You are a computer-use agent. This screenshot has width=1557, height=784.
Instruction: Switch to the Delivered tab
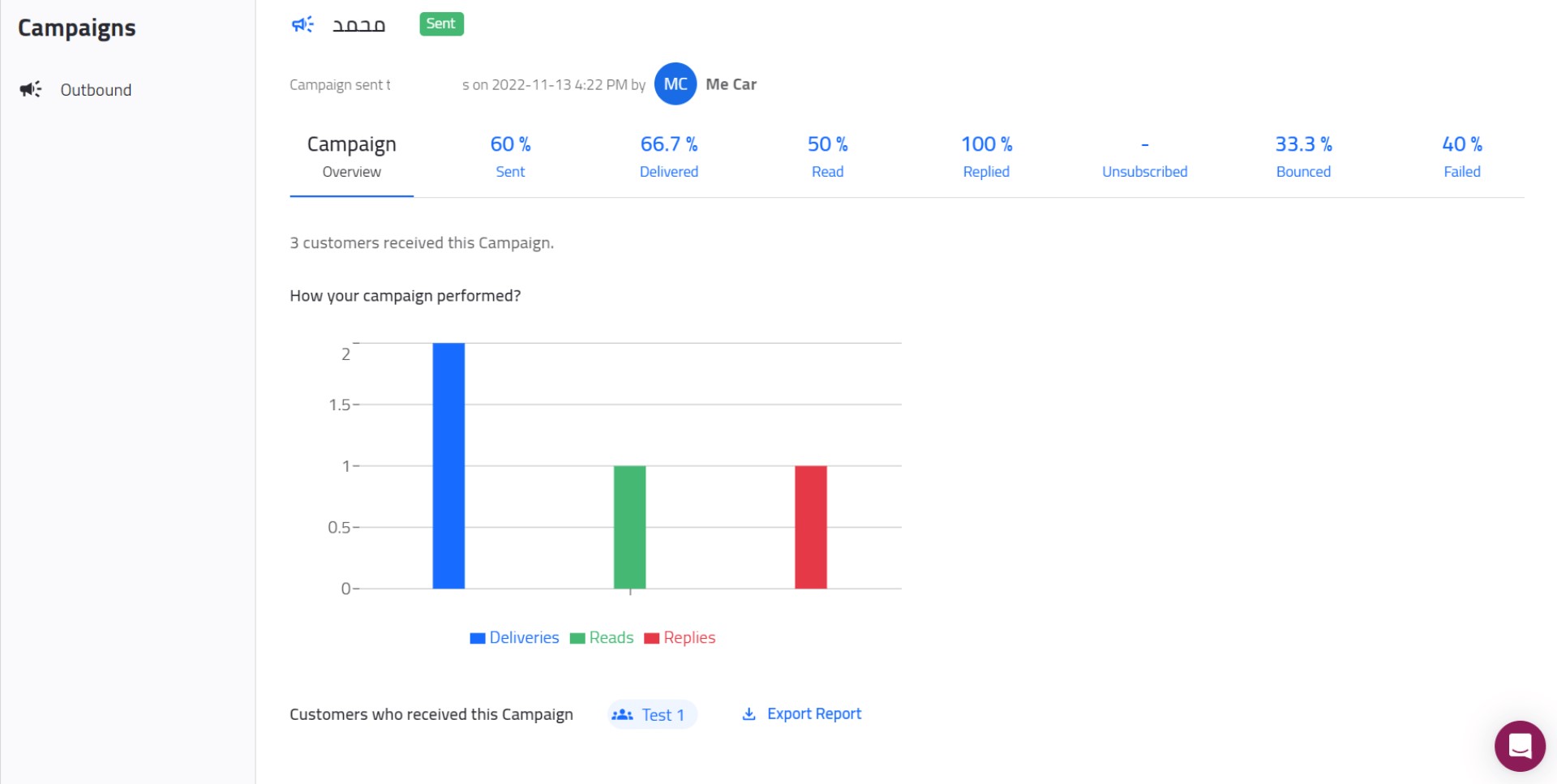[669, 156]
